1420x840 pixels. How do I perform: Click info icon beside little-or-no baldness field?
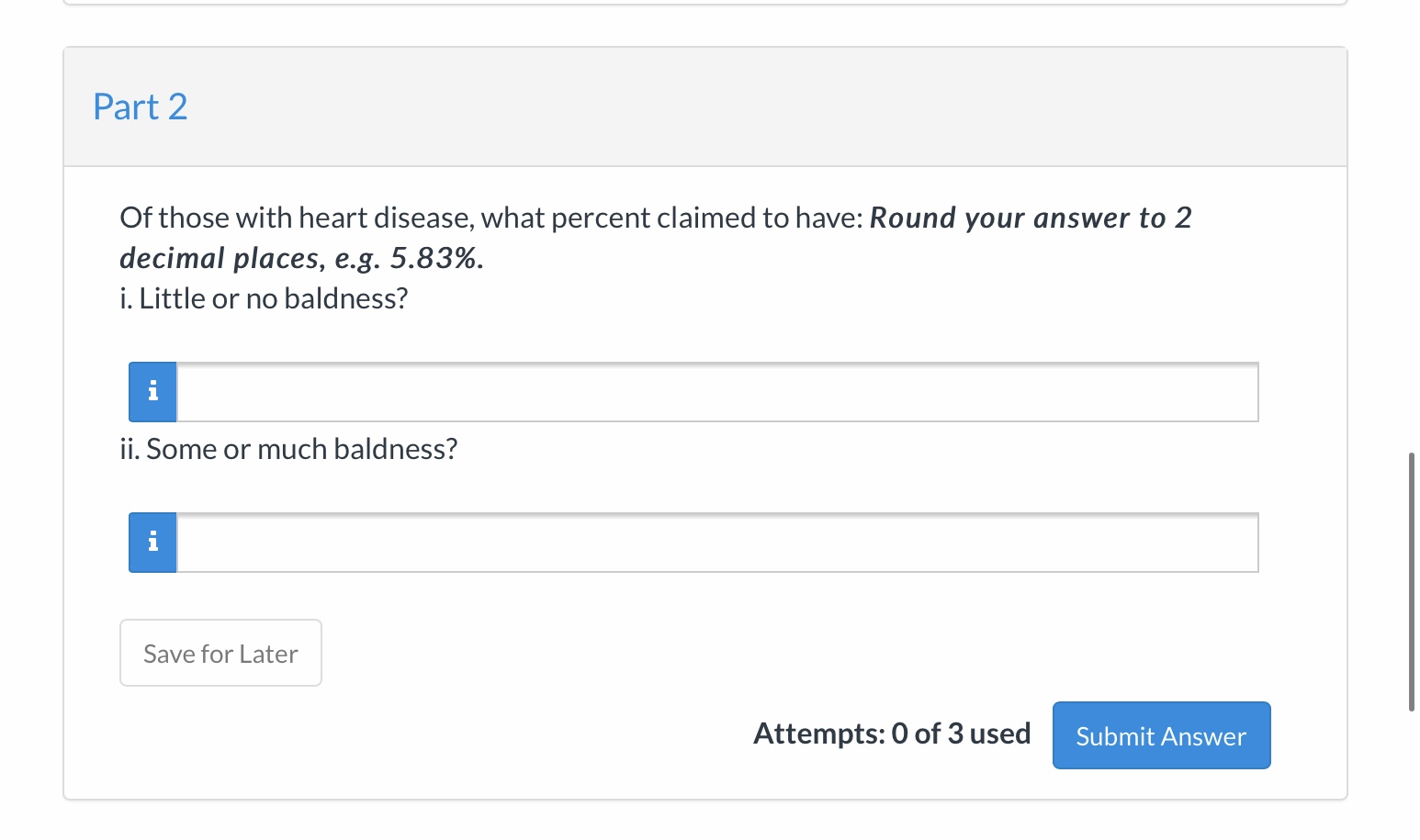(152, 392)
